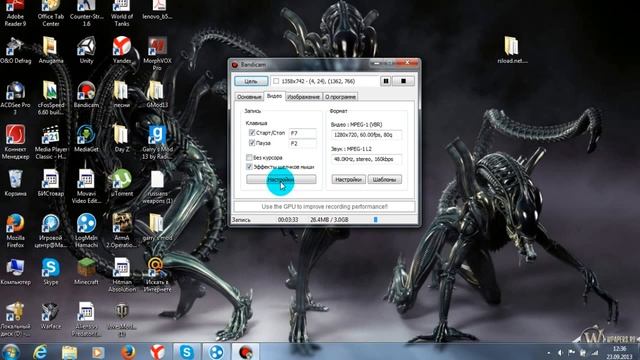Open the песни desktop folder
This screenshot has width=640, height=360.
coord(122,95)
